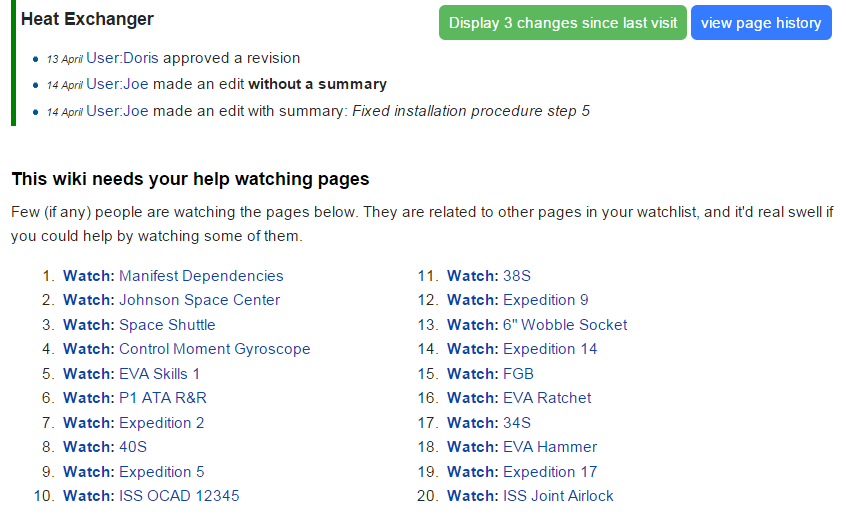Image resolution: width=846 pixels, height=514 pixels.
Task: Watch the Expedition 5 page
Action: (88, 472)
